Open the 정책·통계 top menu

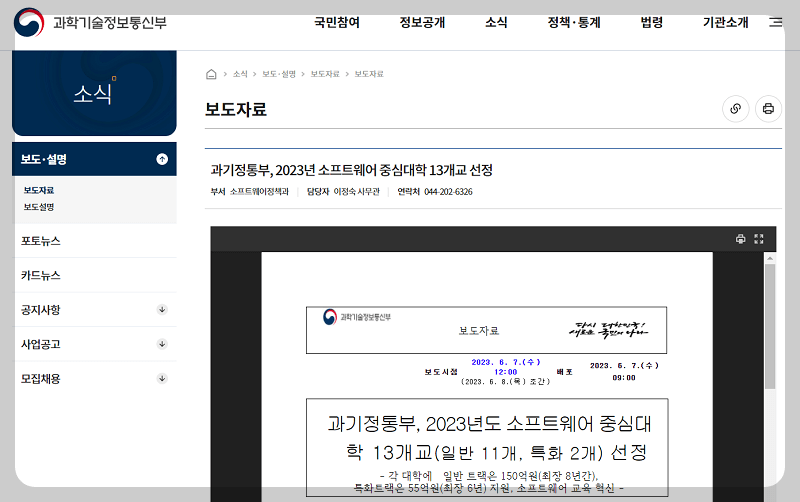click(x=574, y=22)
